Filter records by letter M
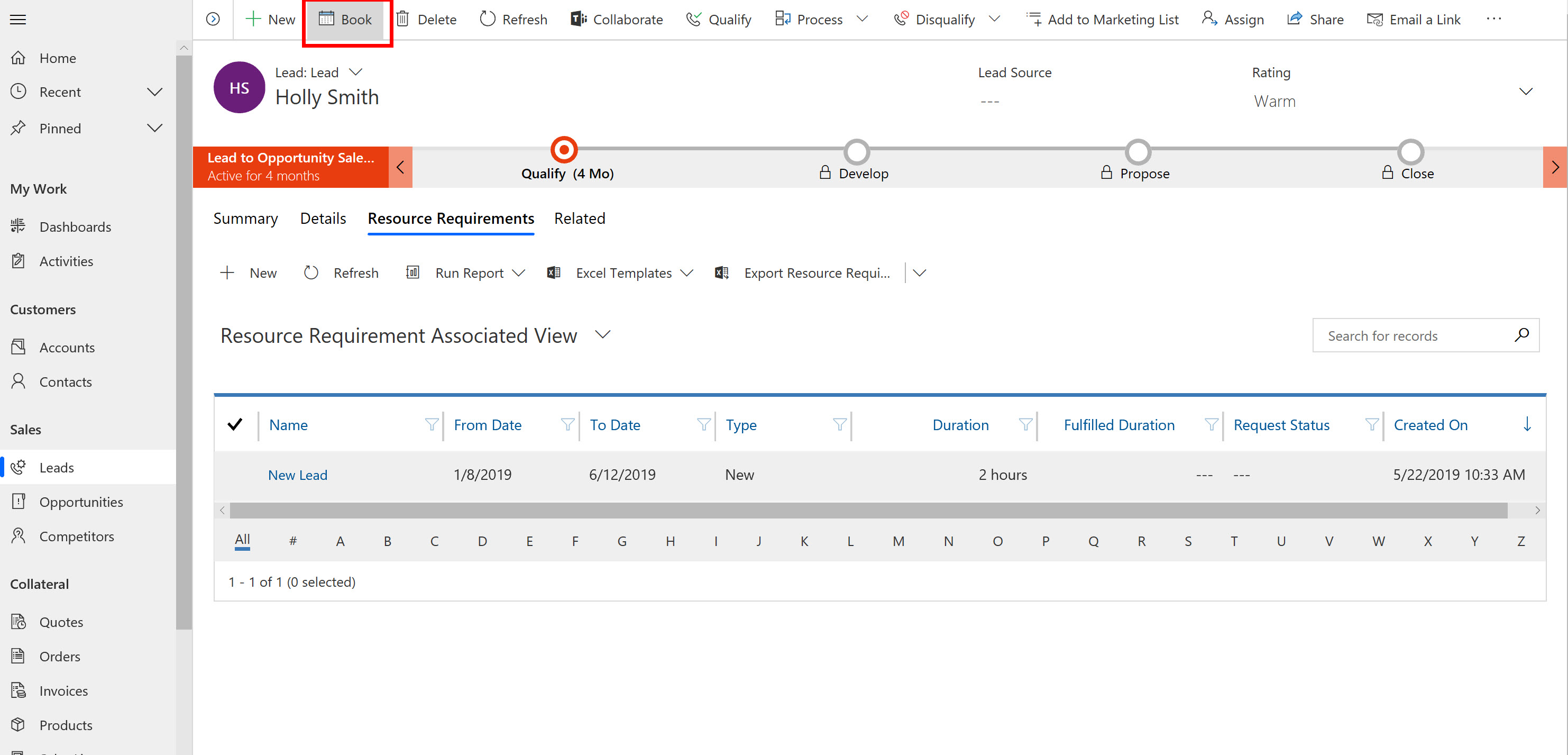Viewport: 1568px width, 755px height. [898, 541]
